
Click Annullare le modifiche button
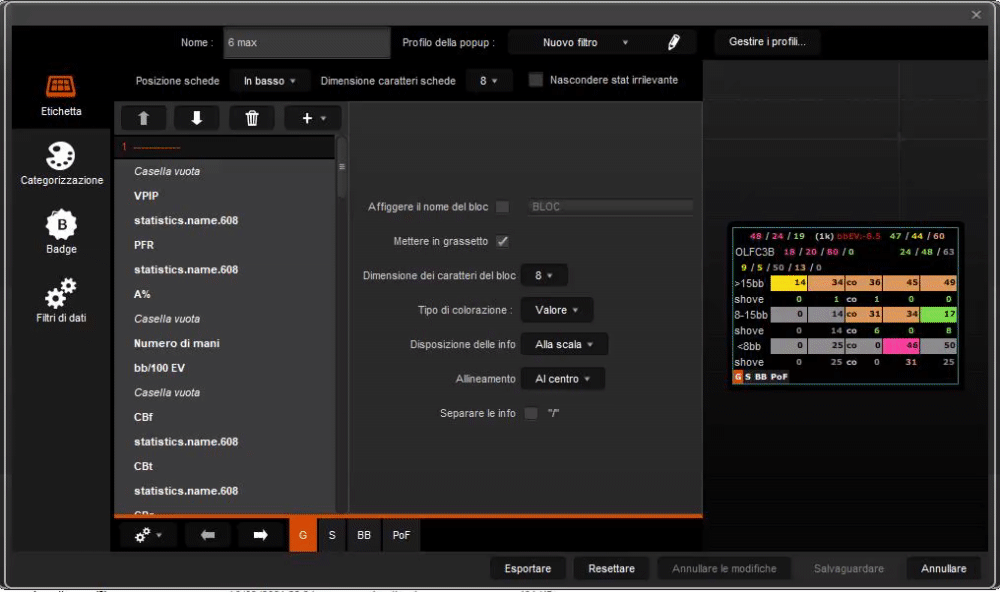pyautogui.click(x=724, y=568)
